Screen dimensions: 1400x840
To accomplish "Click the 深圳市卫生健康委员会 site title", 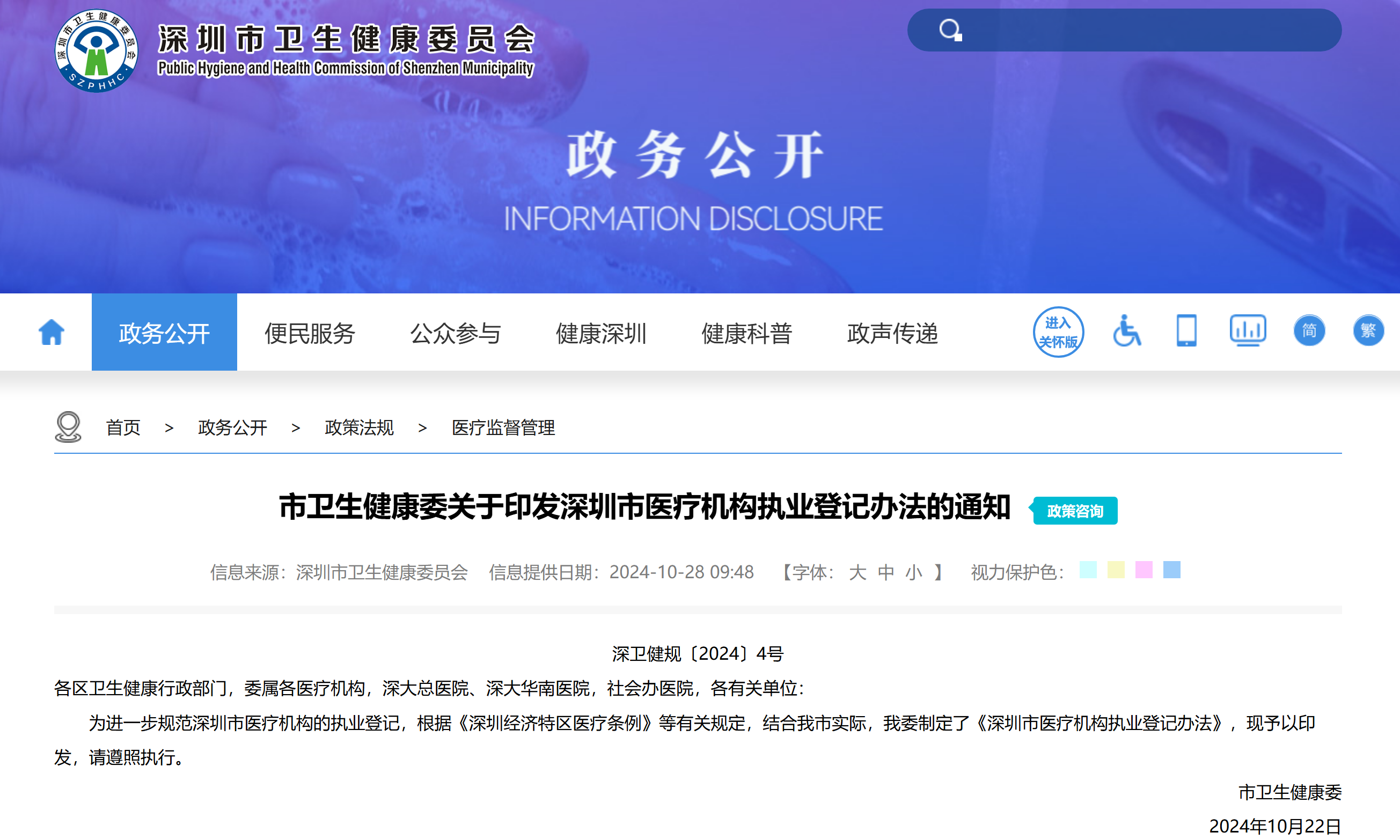I will [x=347, y=39].
